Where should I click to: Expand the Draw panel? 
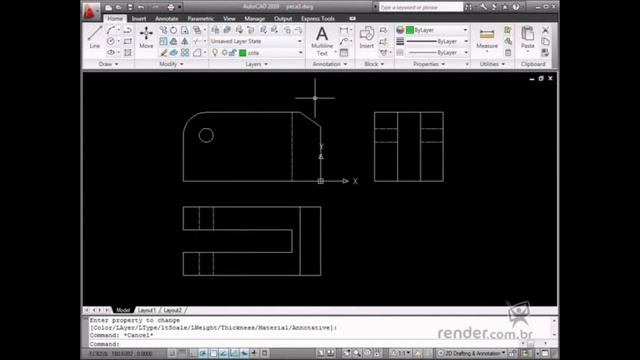tap(108, 64)
